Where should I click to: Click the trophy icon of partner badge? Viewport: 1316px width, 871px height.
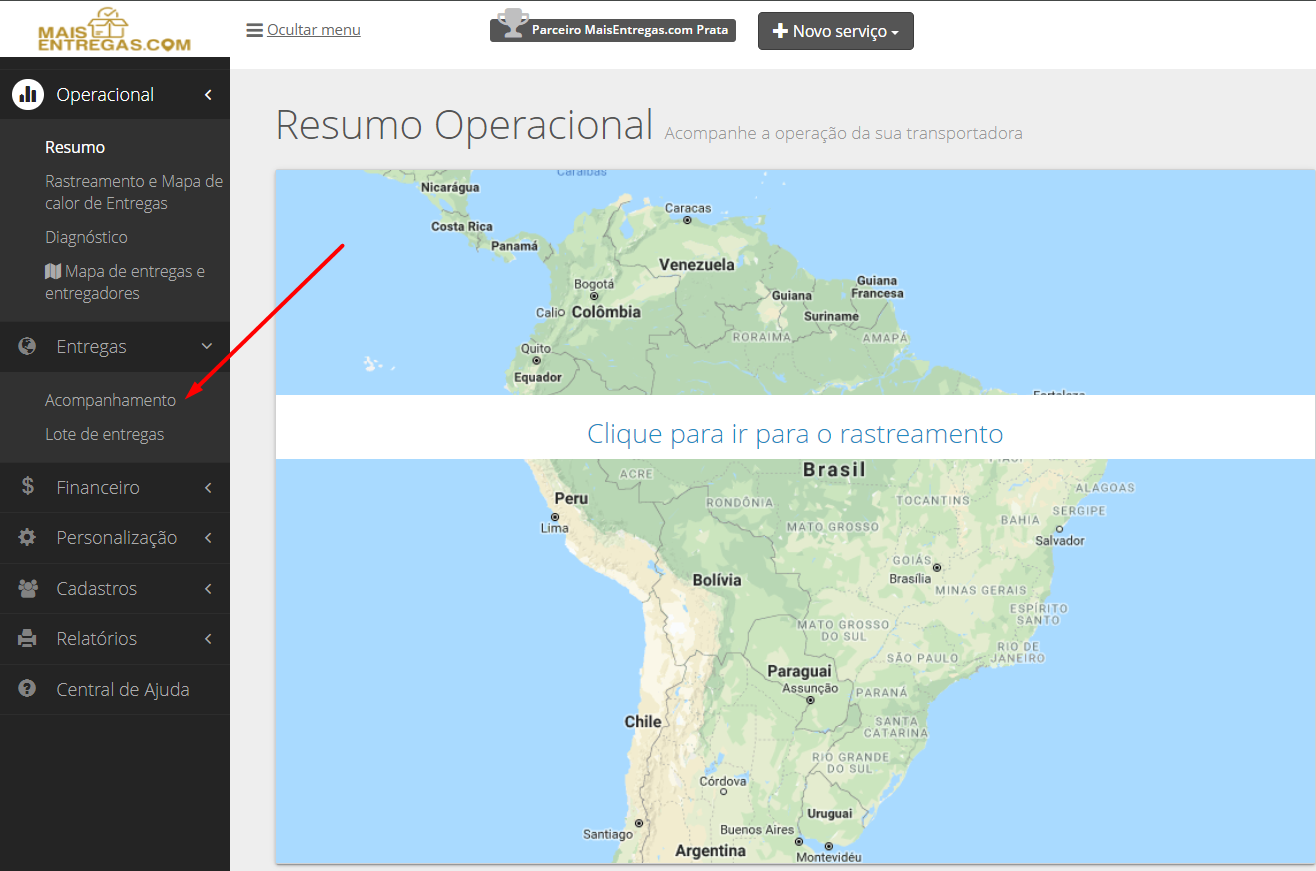pyautogui.click(x=513, y=24)
